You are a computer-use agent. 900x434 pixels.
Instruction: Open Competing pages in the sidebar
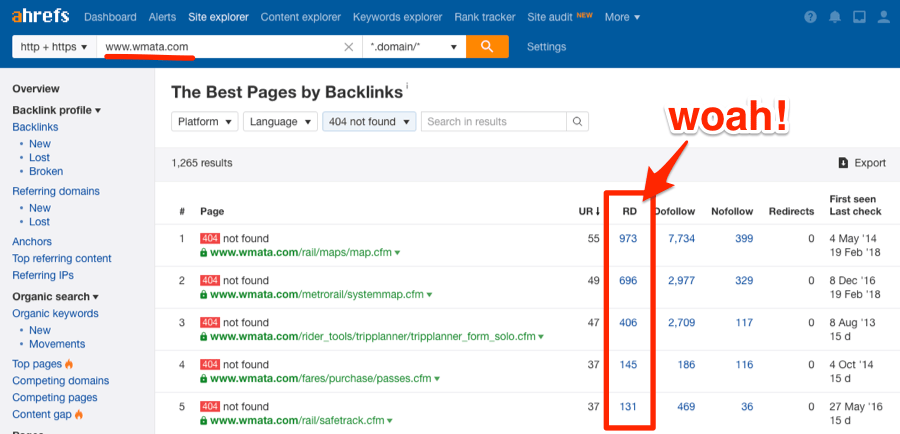pyautogui.click(x=55, y=397)
